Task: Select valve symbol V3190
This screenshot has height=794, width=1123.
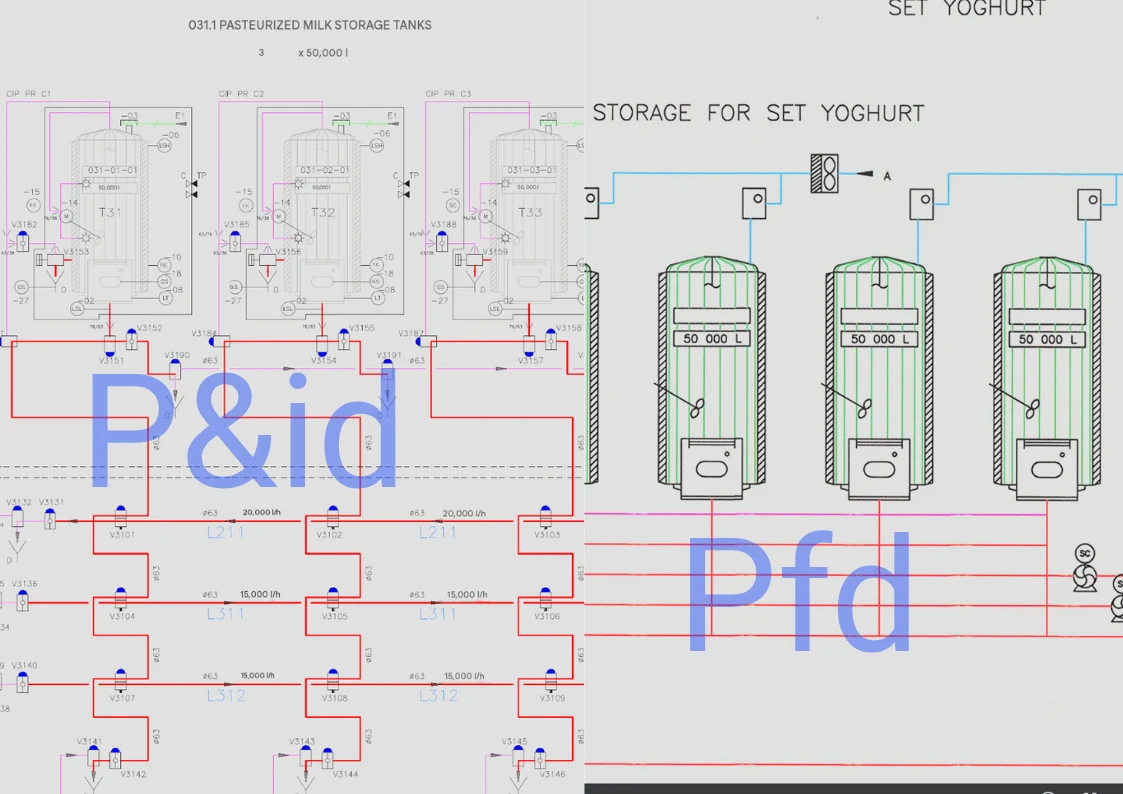Action: (175, 369)
